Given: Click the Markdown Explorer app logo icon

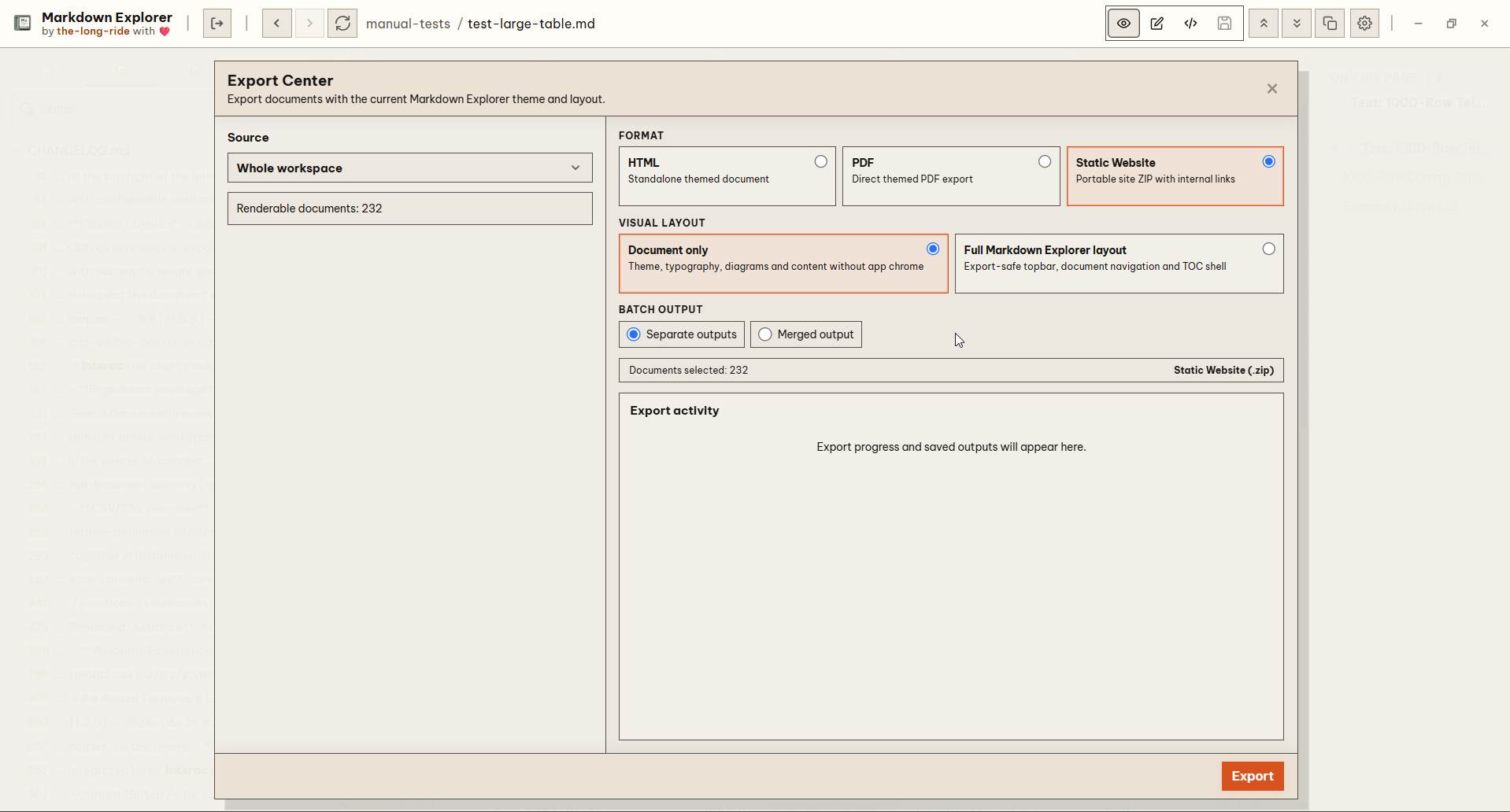Looking at the screenshot, I should pyautogui.click(x=23, y=24).
